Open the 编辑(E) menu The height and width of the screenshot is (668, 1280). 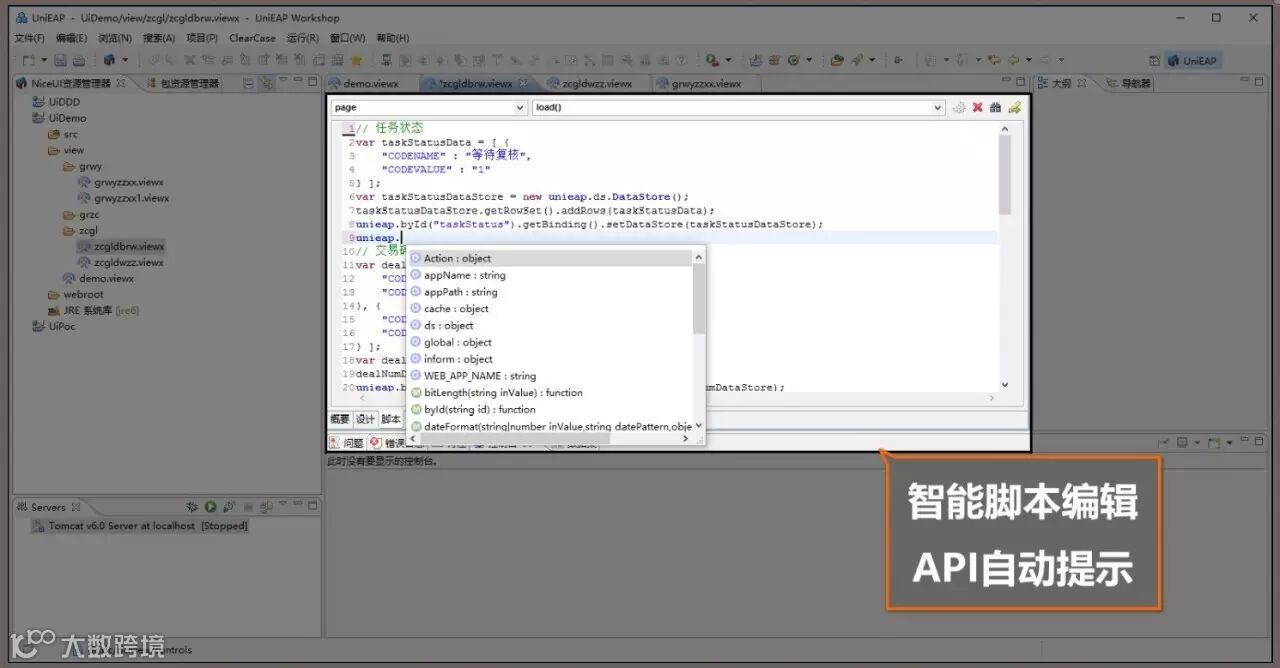pyautogui.click(x=71, y=38)
